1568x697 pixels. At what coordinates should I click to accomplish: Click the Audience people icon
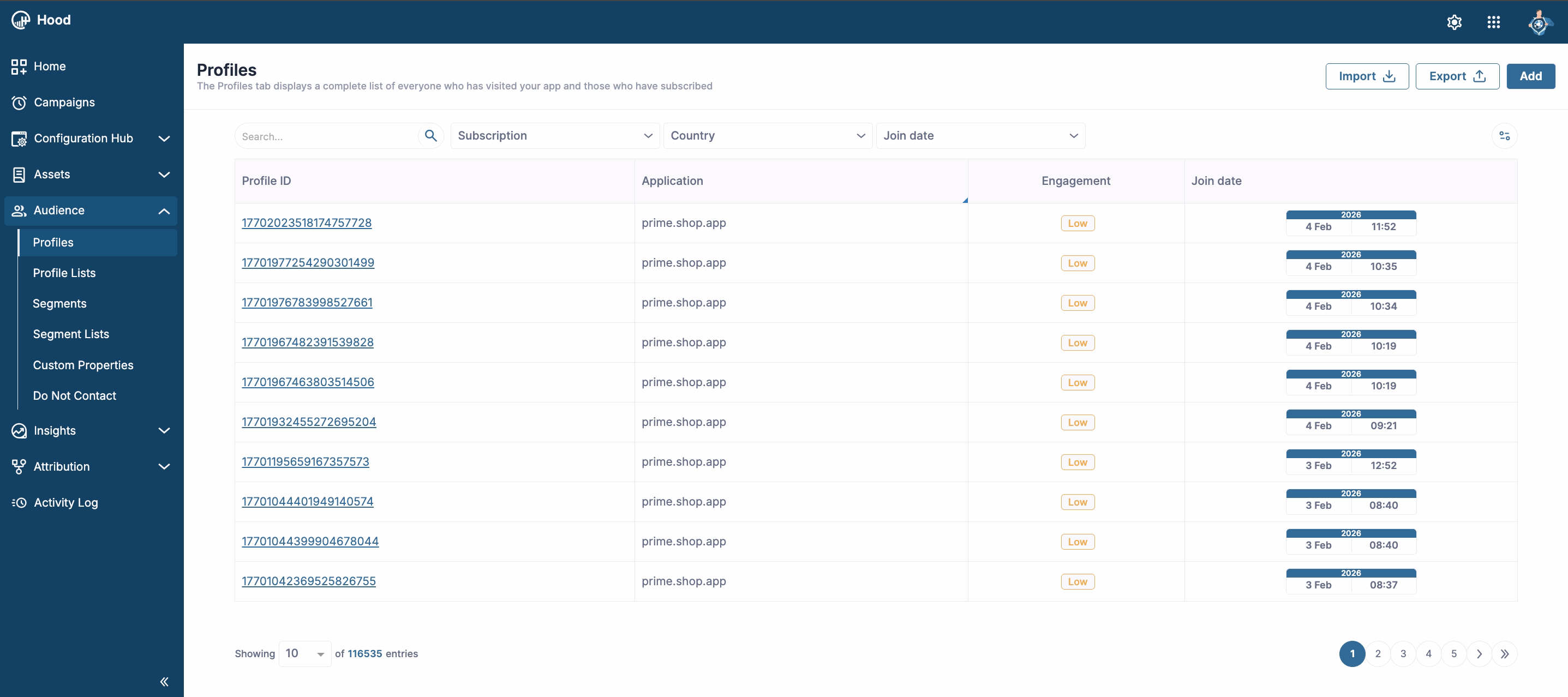pos(18,211)
